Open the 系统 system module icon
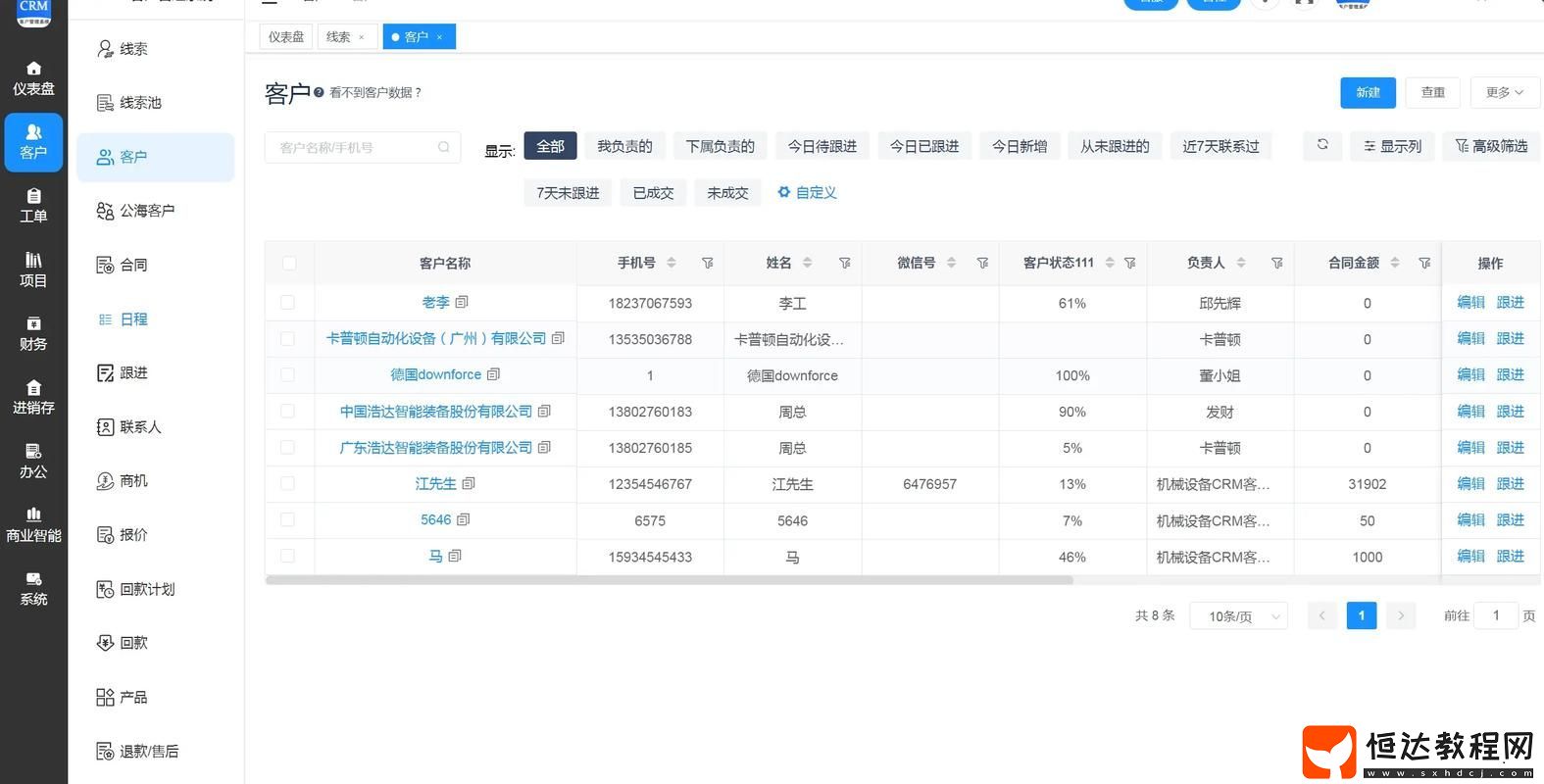The width and height of the screenshot is (1544, 784). click(x=33, y=589)
